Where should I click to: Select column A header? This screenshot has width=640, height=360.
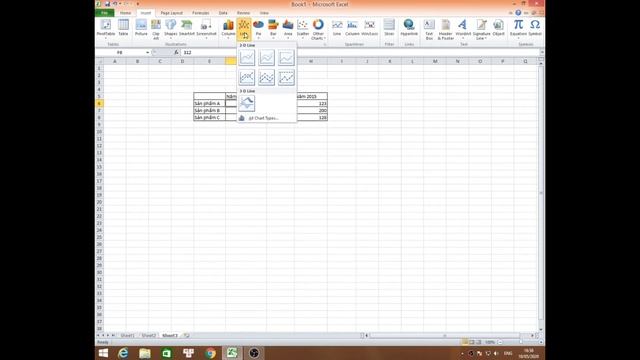115,61
